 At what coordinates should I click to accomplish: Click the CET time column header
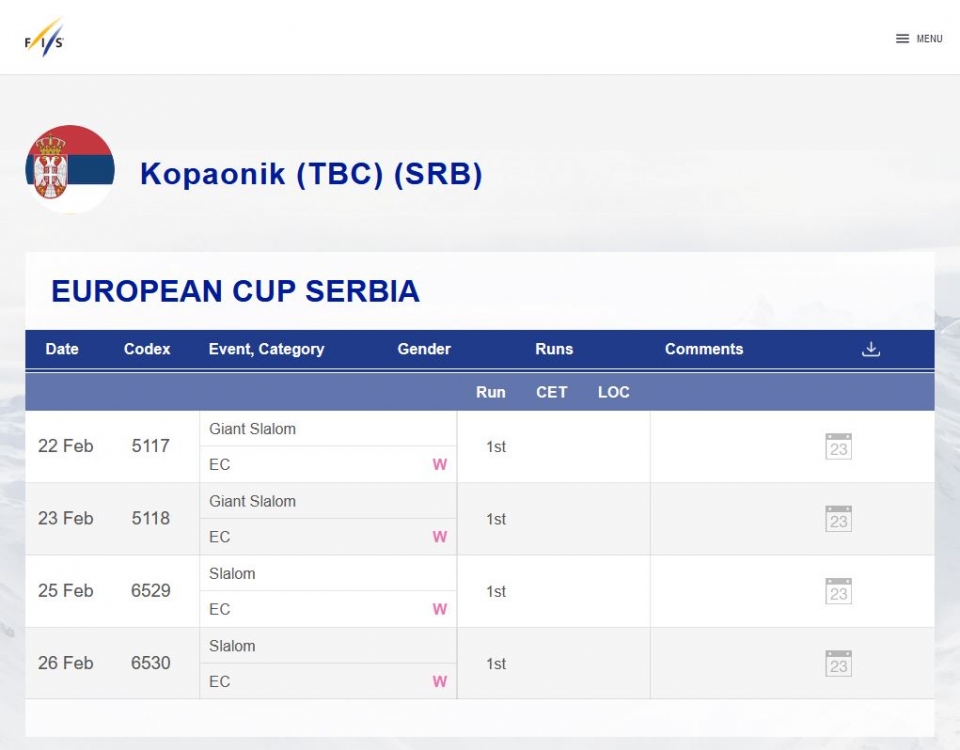tap(552, 392)
